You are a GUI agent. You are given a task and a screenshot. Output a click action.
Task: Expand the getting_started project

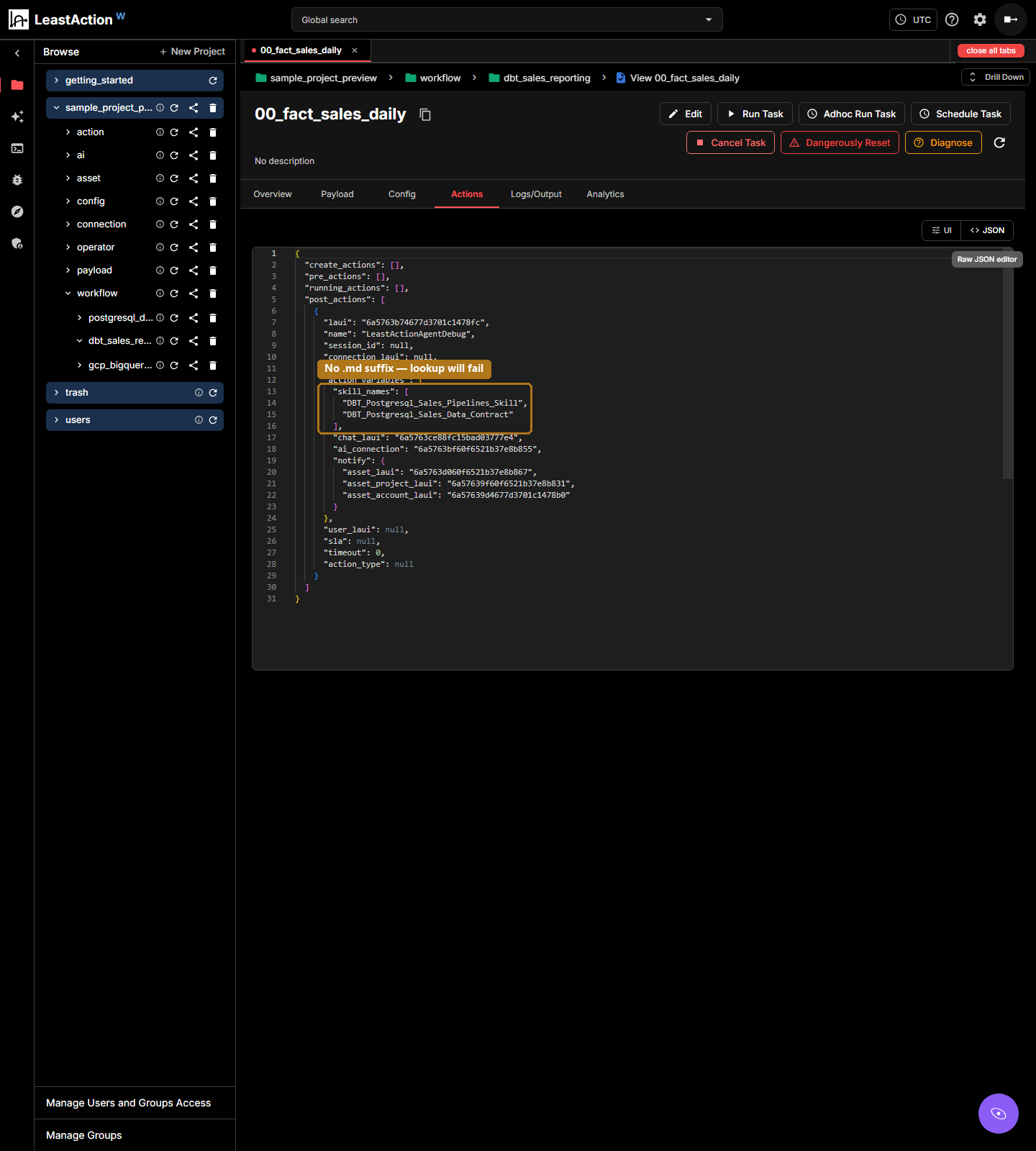(57, 81)
